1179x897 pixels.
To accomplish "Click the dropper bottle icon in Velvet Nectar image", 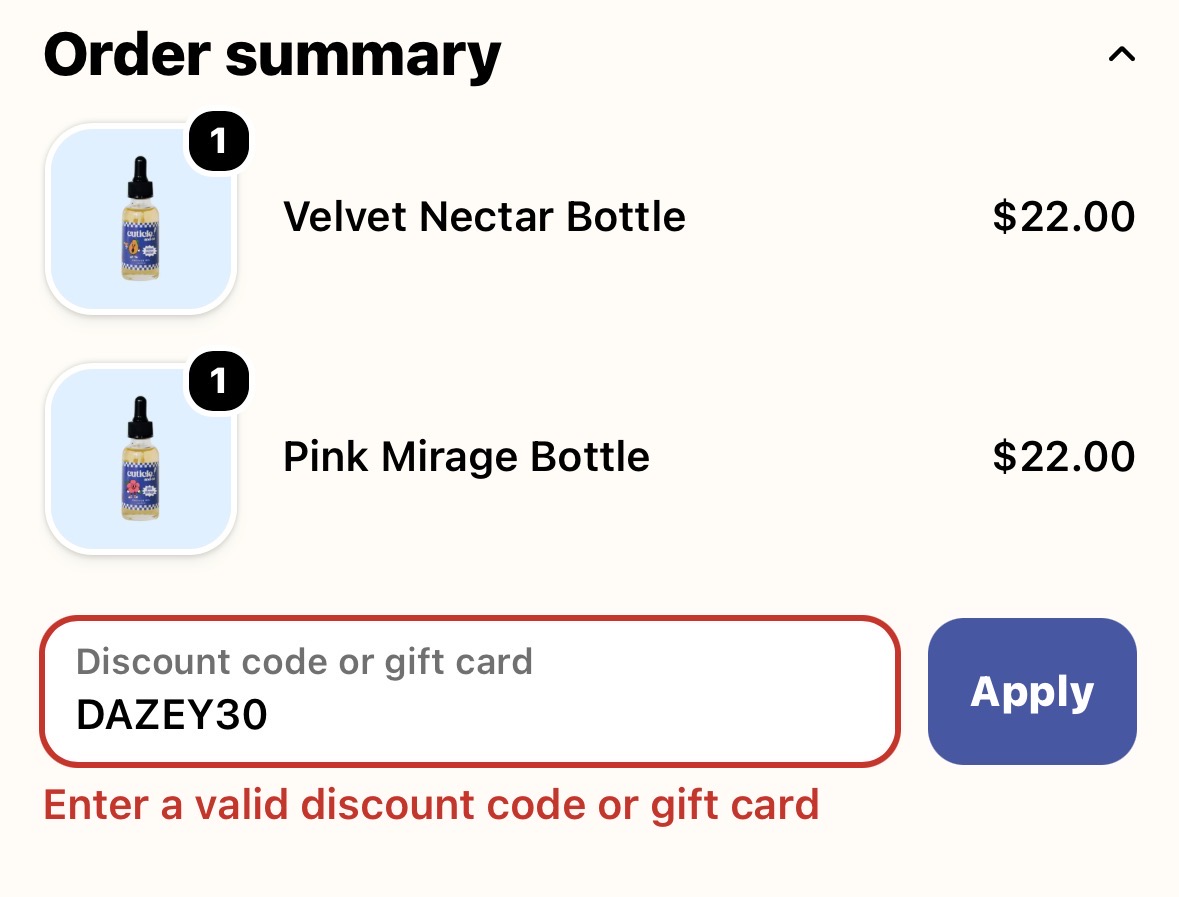I will coord(141,218).
